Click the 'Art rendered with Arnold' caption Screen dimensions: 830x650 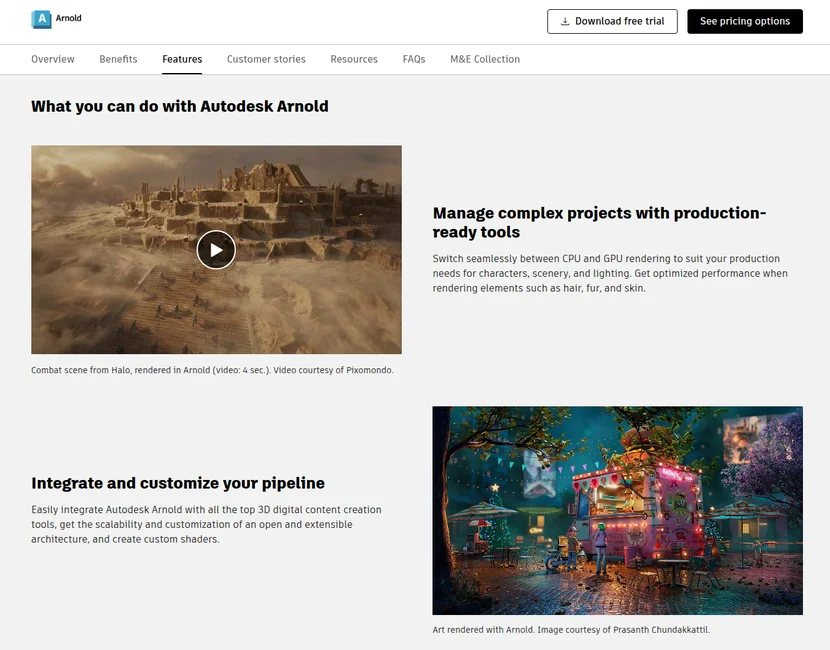[571, 630]
